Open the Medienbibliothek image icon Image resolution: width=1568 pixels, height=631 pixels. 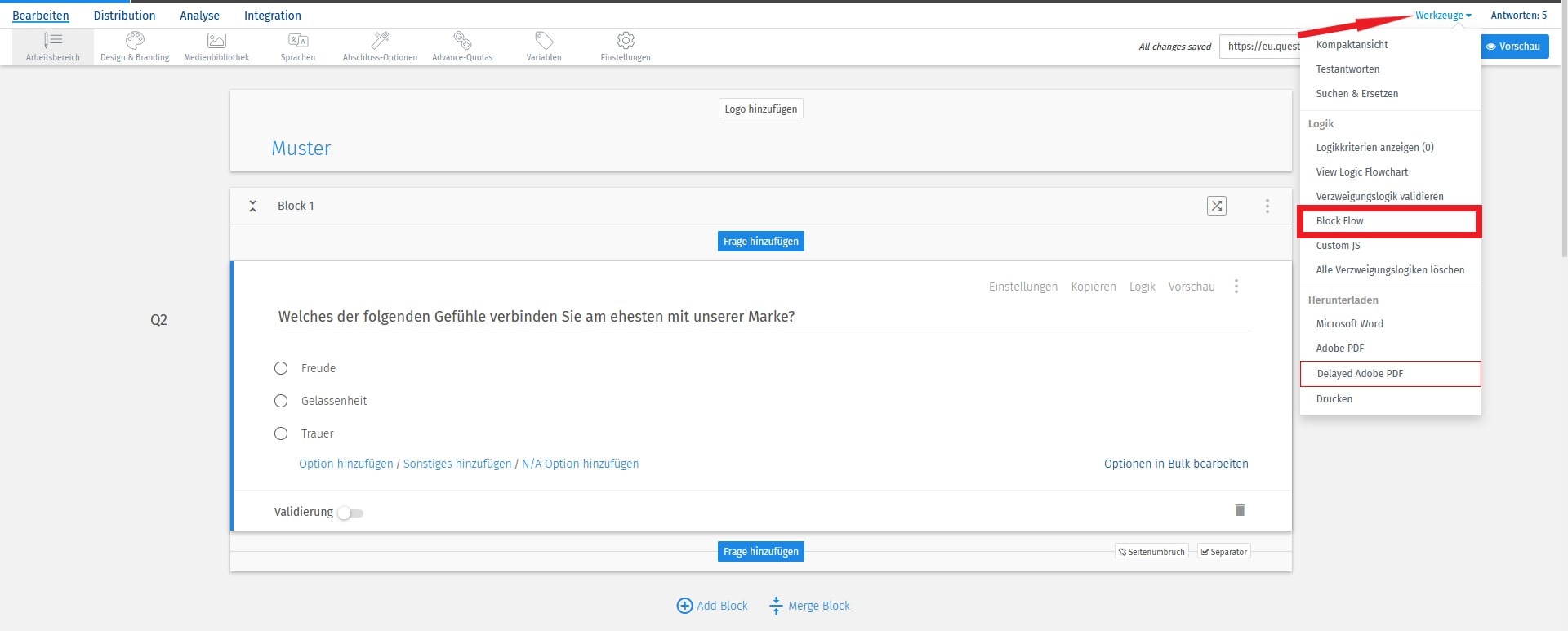(x=216, y=40)
